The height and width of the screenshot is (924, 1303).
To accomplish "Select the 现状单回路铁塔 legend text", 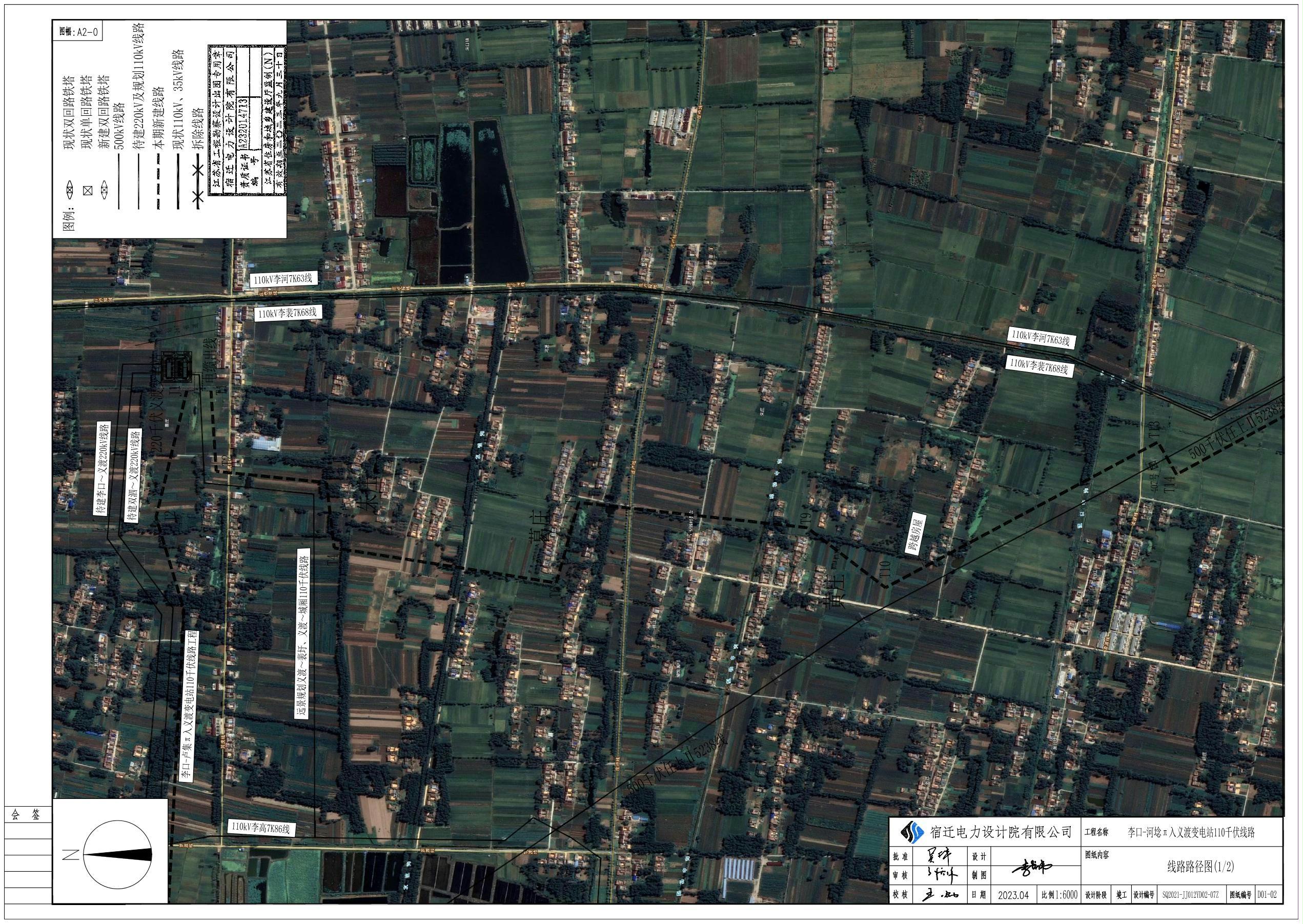I will click(88, 111).
